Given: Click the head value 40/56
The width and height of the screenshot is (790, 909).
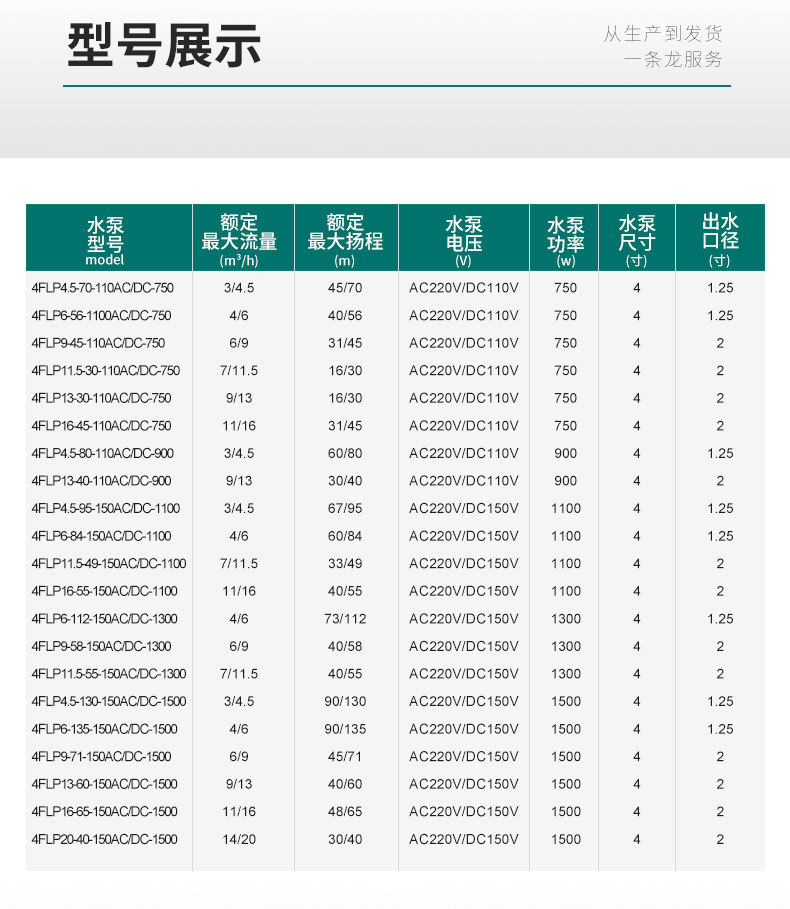Looking at the screenshot, I should 345,315.
